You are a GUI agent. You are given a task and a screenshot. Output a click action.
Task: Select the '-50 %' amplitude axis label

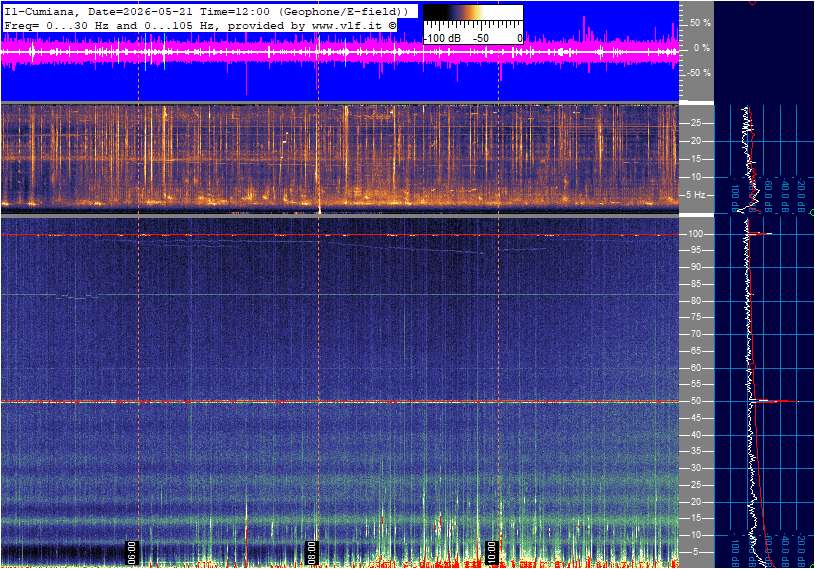tap(699, 73)
